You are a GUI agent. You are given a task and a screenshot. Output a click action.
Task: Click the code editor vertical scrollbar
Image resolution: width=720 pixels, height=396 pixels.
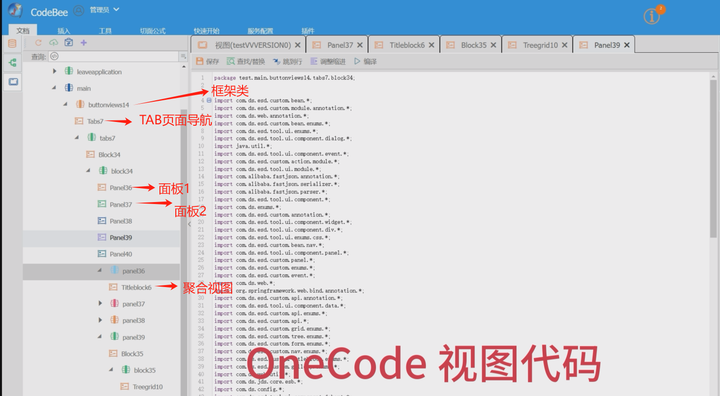click(713, 158)
